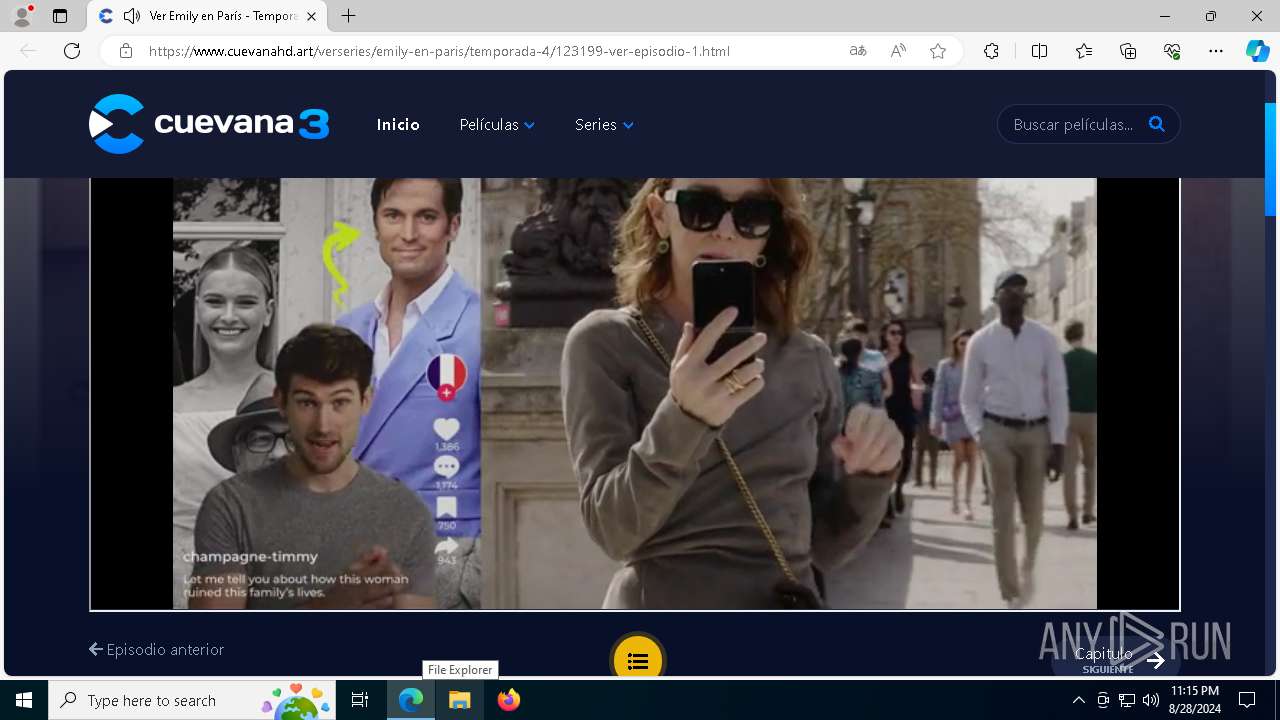Open Settings and more ellipsis

1216,51
